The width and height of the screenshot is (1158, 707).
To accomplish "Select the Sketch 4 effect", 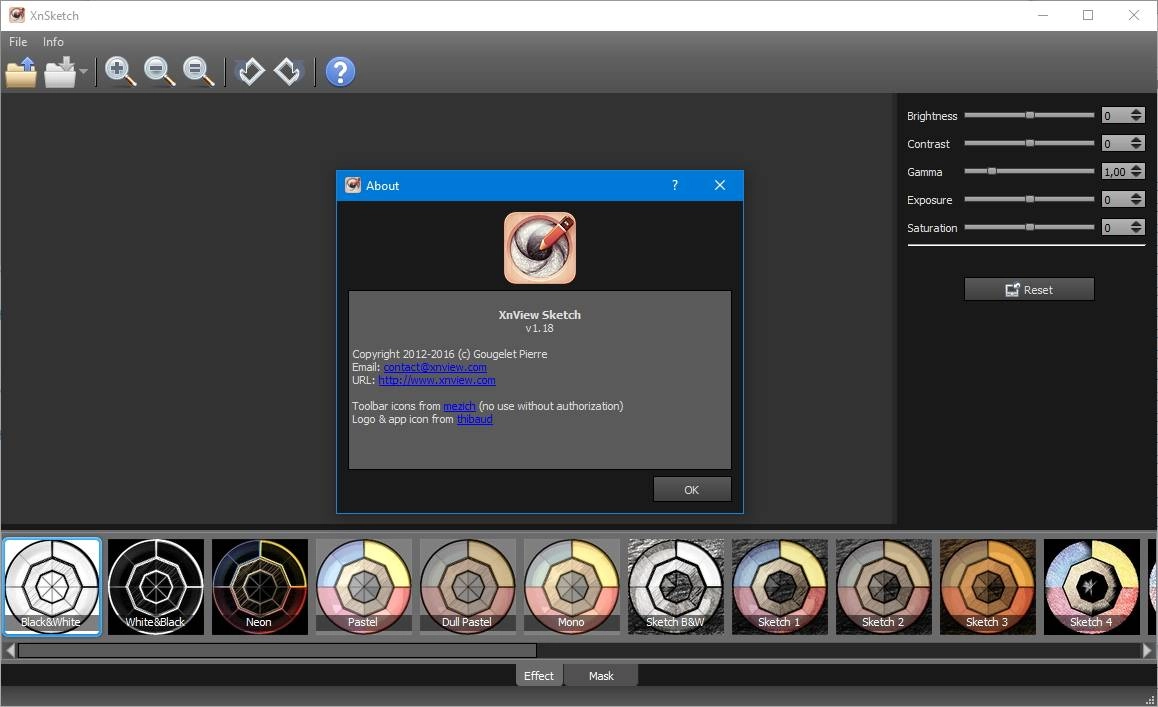I will (1092, 587).
